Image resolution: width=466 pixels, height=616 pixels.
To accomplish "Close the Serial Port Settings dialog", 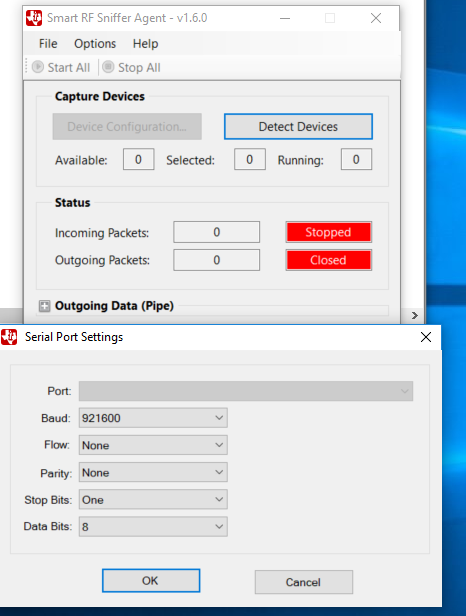I will coord(426,337).
